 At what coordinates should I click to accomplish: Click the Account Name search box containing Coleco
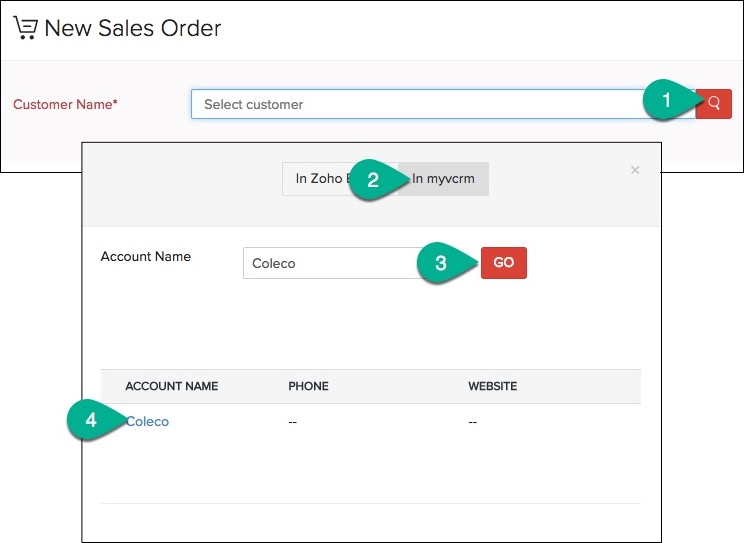(x=330, y=263)
